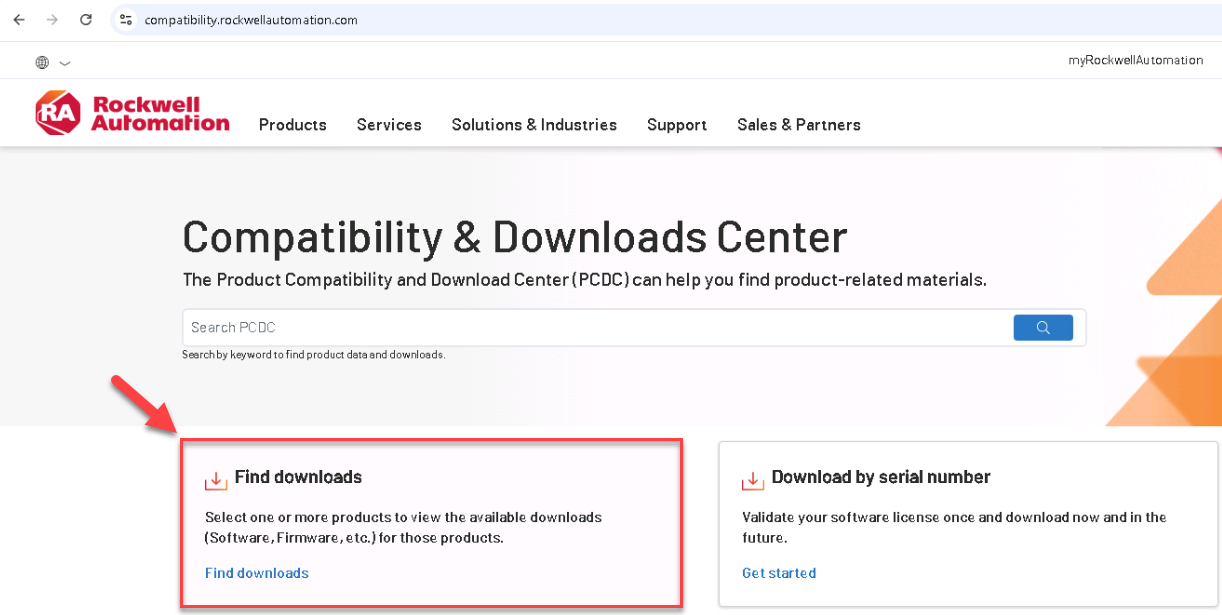
Task: Go back to the previous browser page
Action: 19,20
